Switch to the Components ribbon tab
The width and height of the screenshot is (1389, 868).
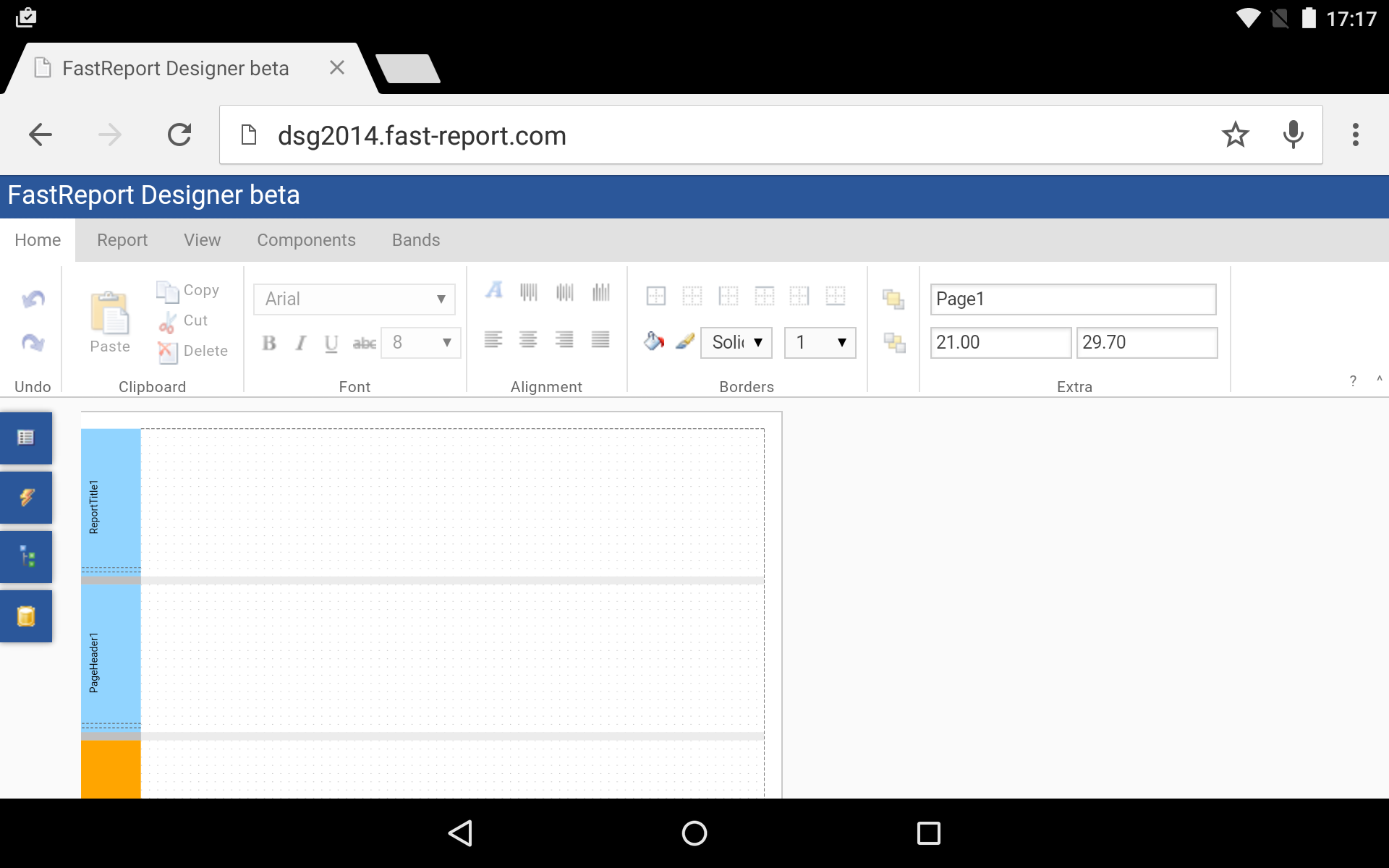tap(307, 240)
